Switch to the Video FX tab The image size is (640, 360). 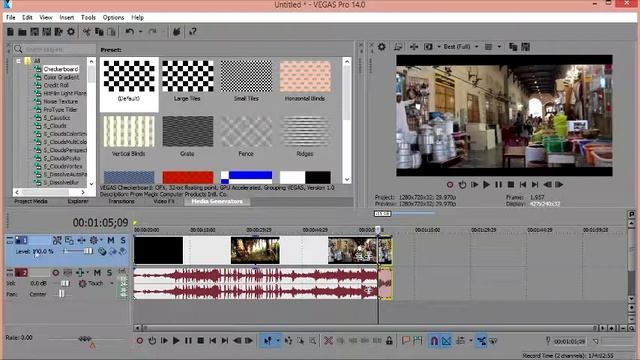pyautogui.click(x=164, y=202)
